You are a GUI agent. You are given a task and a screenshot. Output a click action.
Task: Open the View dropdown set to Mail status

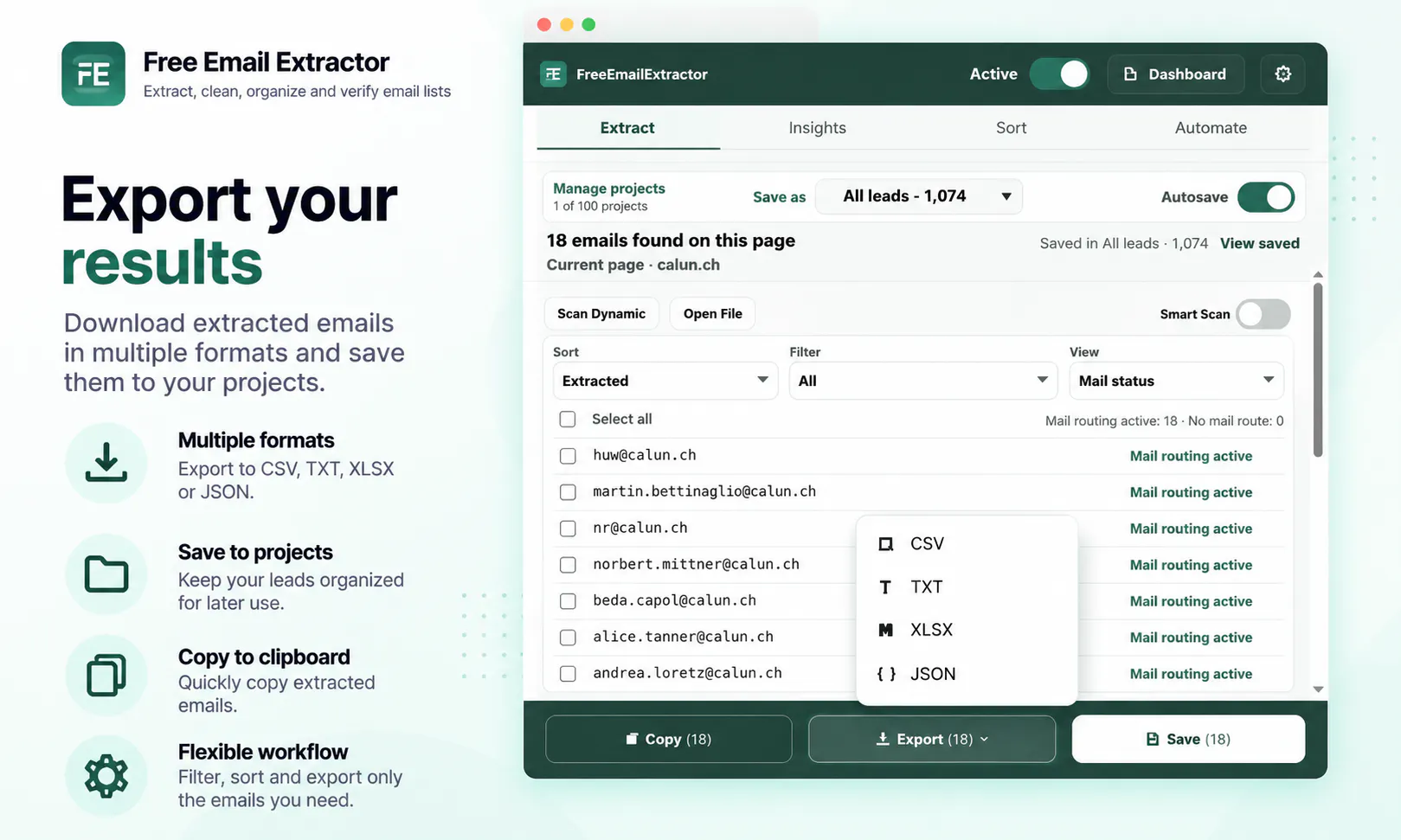point(1176,381)
